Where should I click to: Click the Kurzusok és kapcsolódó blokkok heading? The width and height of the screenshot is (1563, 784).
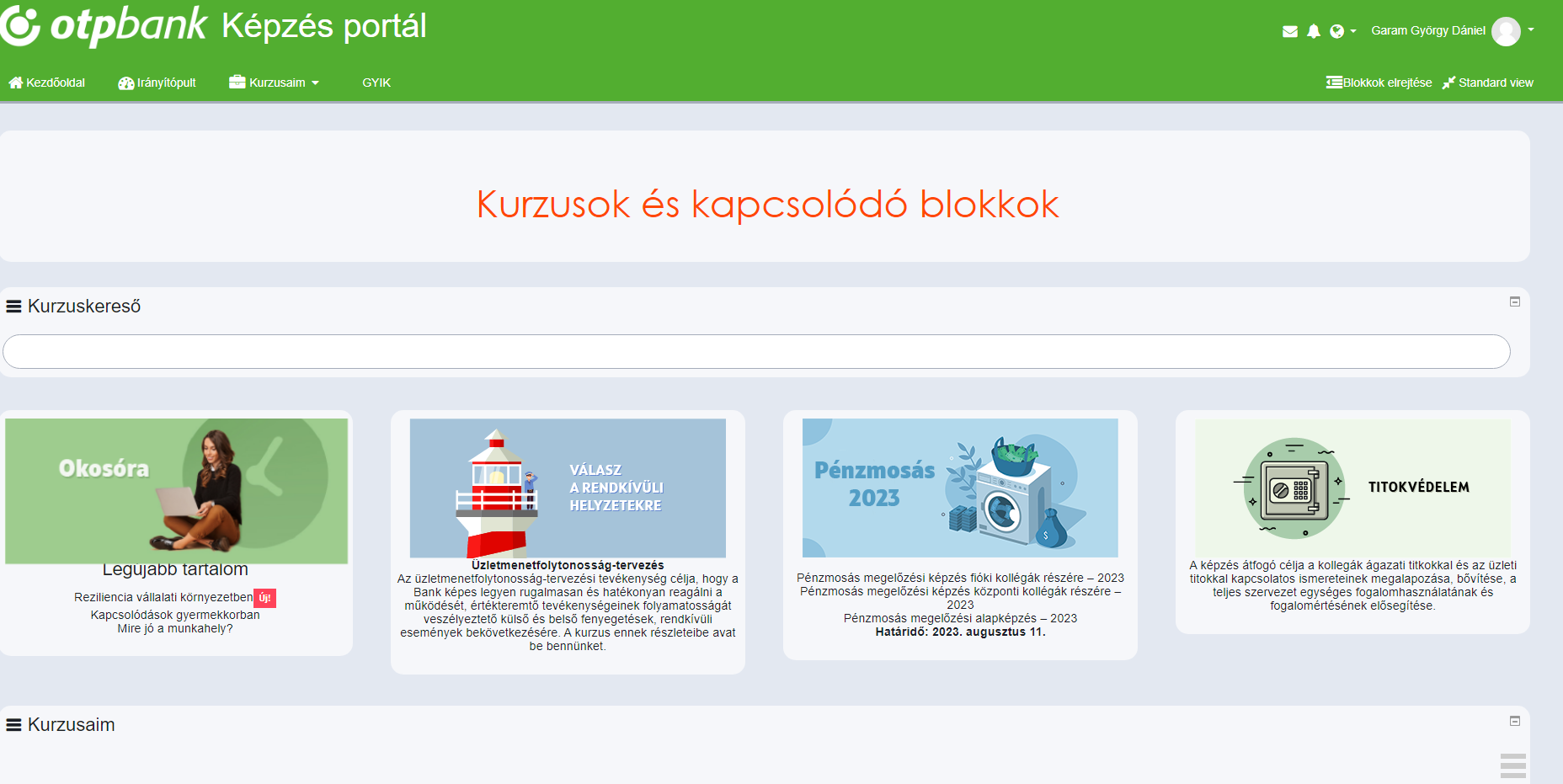[x=767, y=204]
